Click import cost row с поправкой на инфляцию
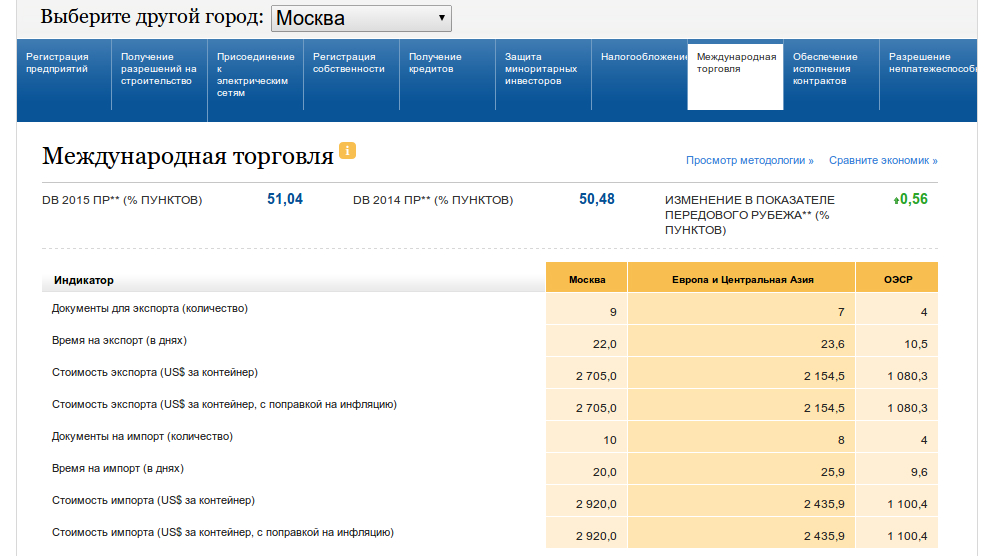985x556 pixels. coord(490,533)
